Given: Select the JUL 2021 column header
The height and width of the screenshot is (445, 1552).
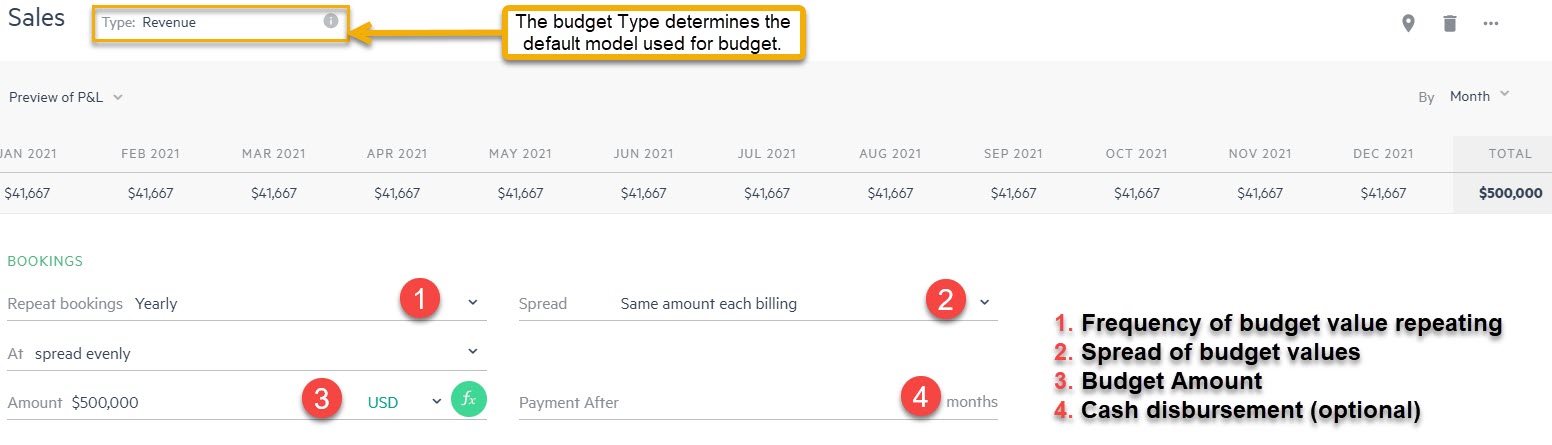Looking at the screenshot, I should pos(766,154).
